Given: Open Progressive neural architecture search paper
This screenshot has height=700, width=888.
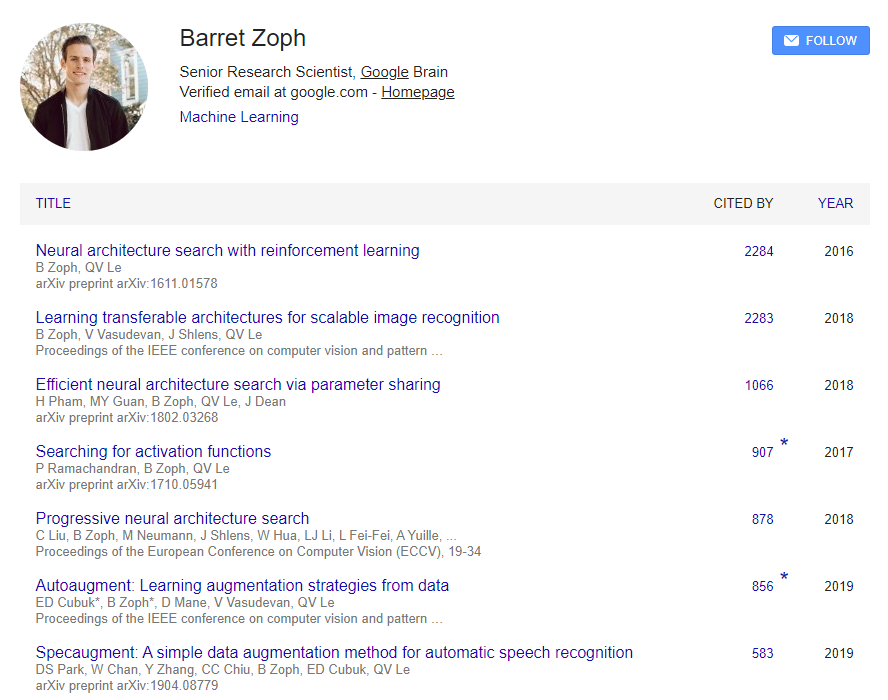Looking at the screenshot, I should click(x=172, y=518).
